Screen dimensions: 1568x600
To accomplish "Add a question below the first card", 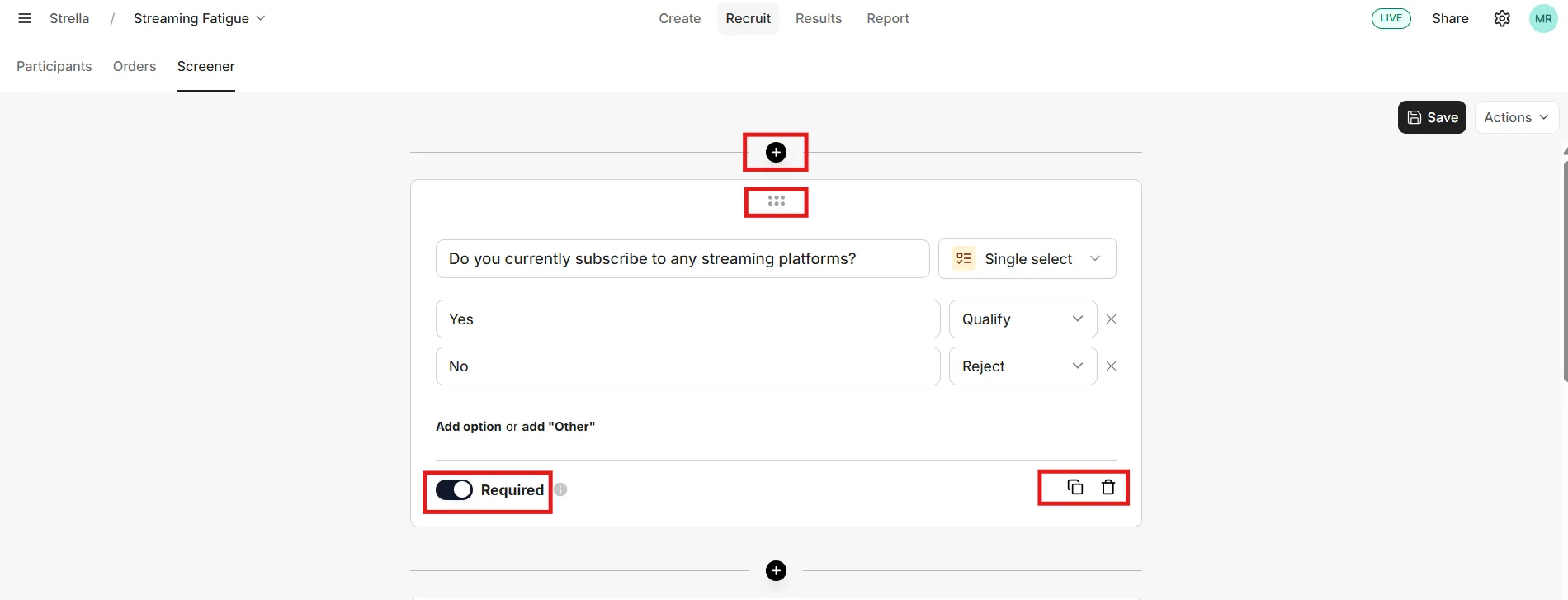I will point(776,570).
